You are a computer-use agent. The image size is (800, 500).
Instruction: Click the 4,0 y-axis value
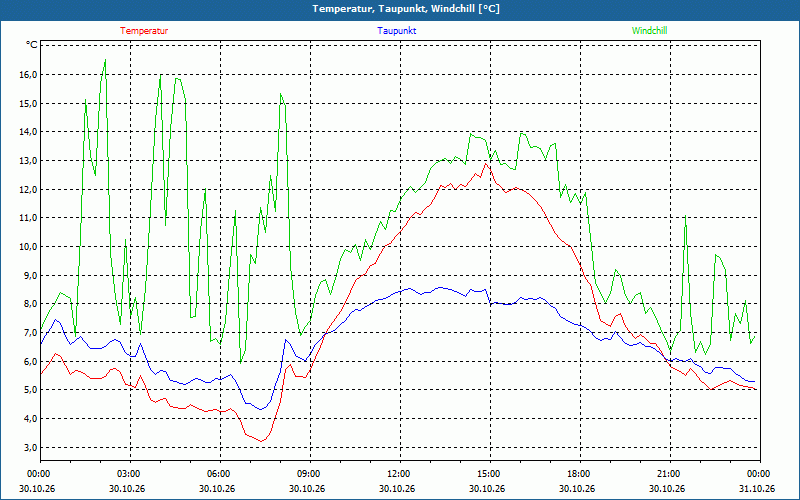(31, 419)
